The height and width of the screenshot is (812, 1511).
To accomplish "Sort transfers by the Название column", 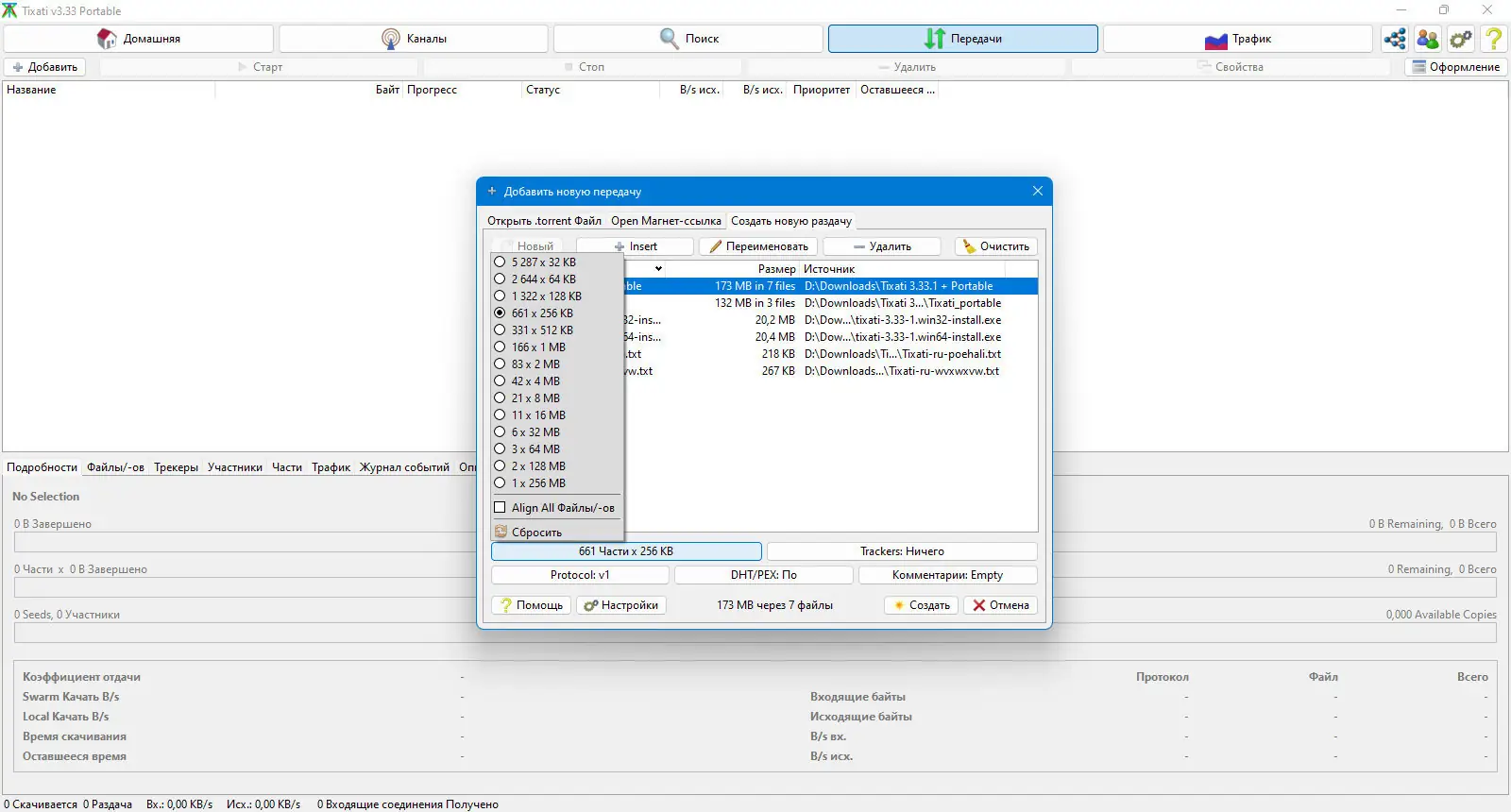I will [110, 90].
